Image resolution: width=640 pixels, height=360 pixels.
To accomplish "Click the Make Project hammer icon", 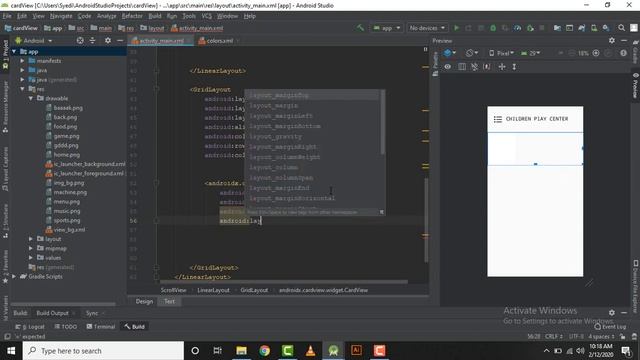I will [x=360, y=28].
